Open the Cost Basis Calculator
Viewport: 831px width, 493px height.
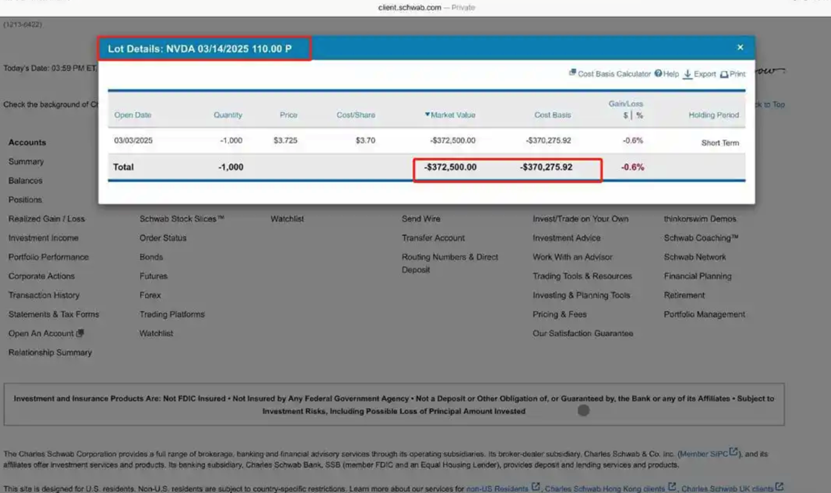point(614,74)
